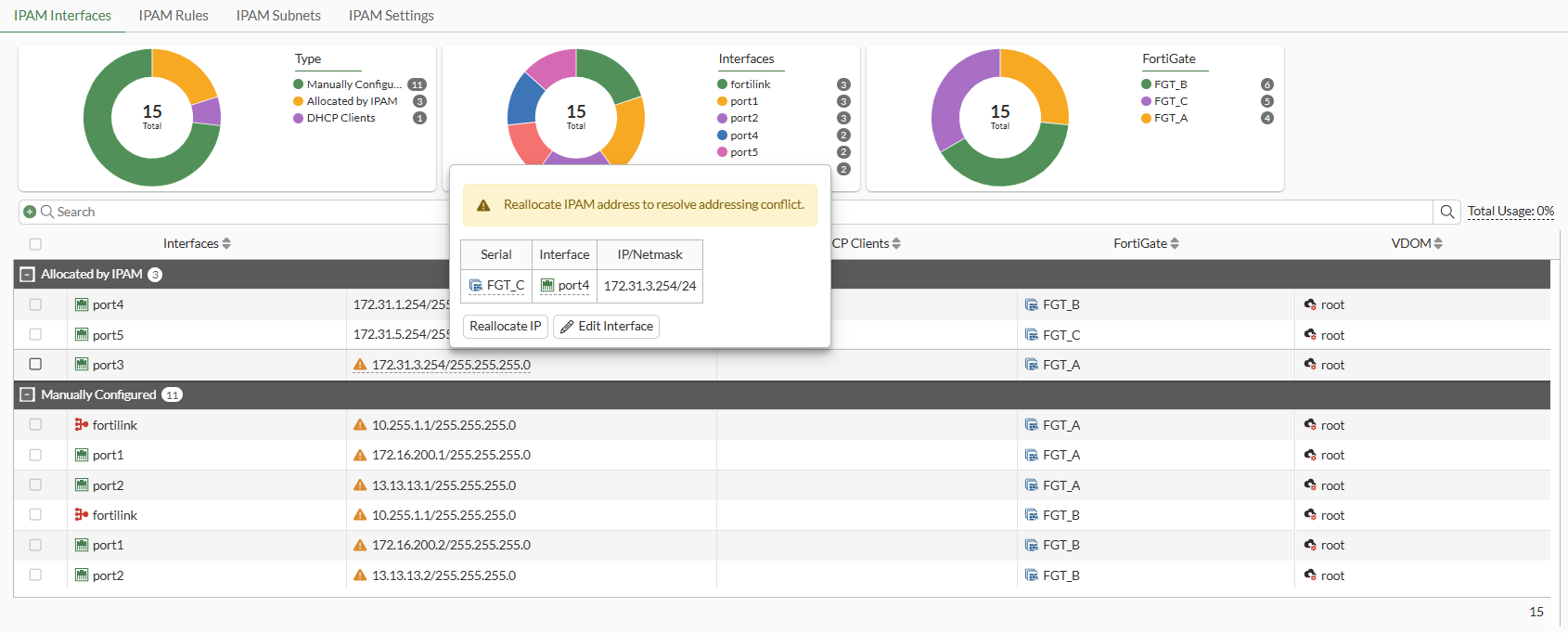
Task: Click the DHCP Clients purple legend dot
Action: tap(299, 118)
